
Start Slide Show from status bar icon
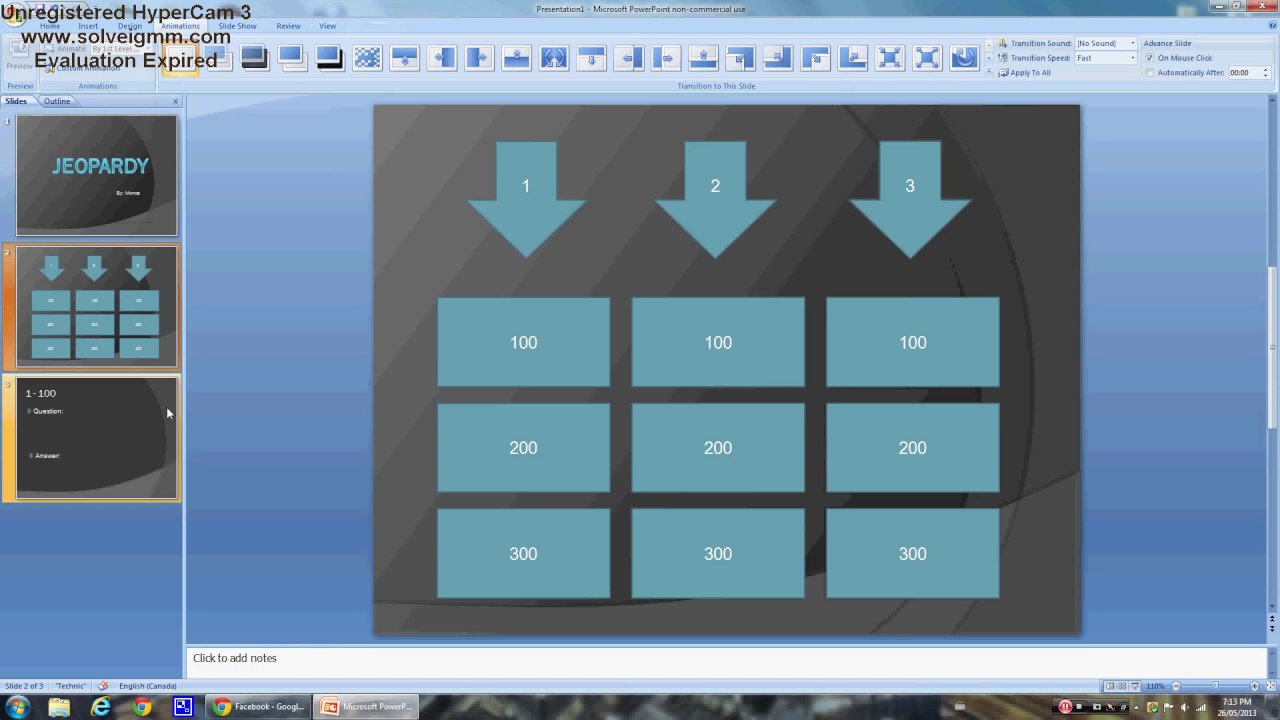(1135, 686)
